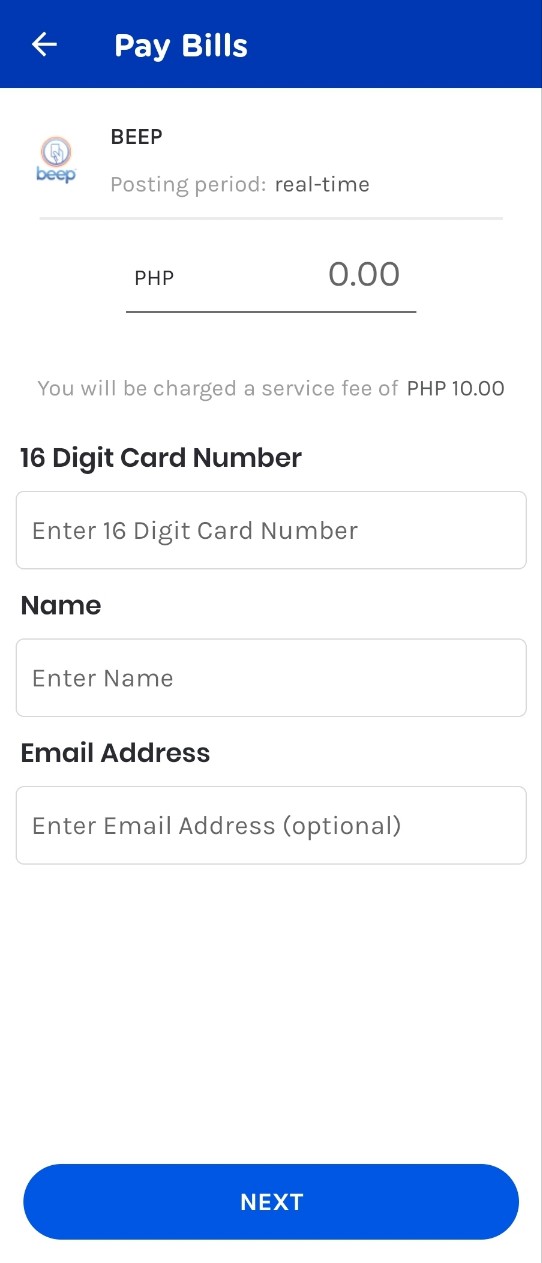Tap the beep biller logo

click(x=56, y=160)
